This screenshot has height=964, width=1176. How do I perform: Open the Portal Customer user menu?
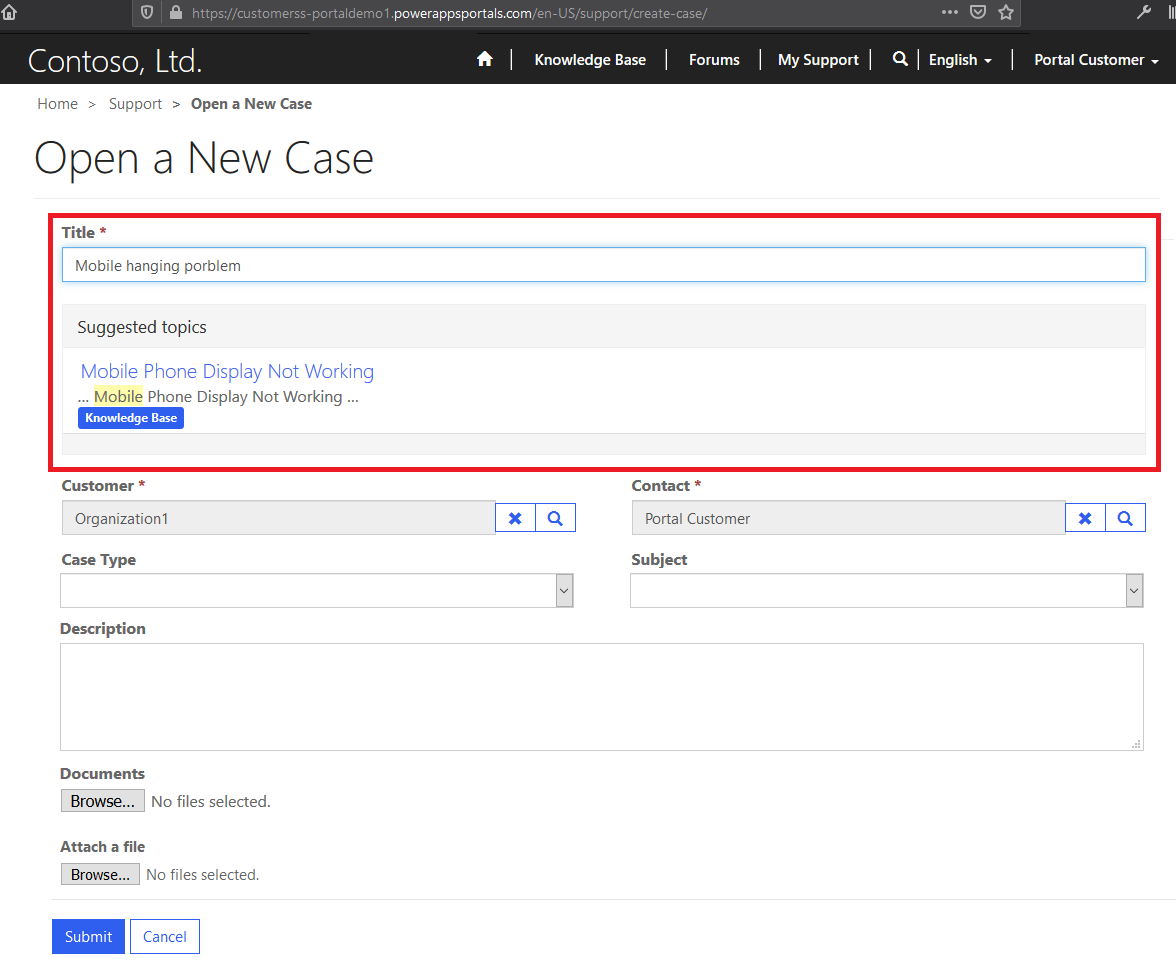[1096, 60]
